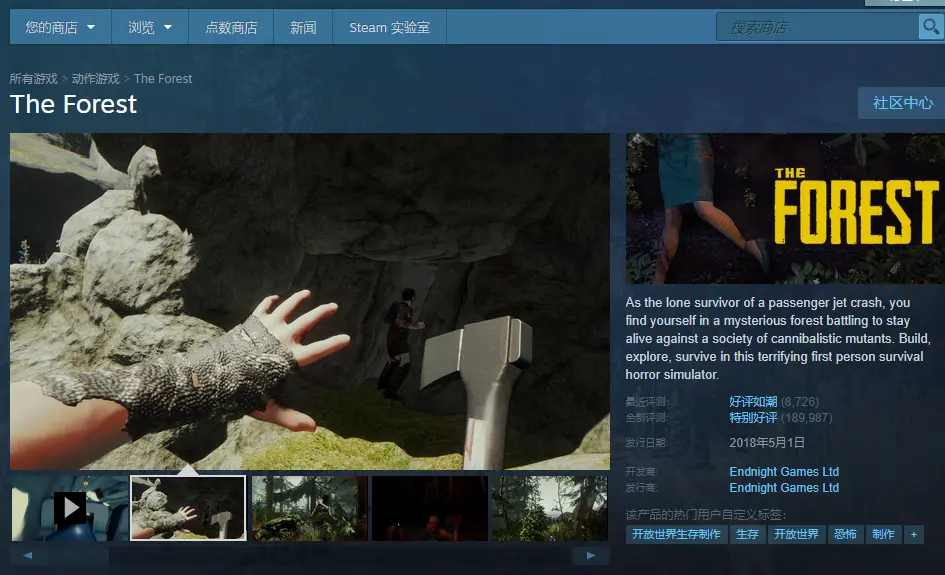This screenshot has height=575, width=945.
Task: Open the 特别好评 all reviews link
Action: [753, 418]
